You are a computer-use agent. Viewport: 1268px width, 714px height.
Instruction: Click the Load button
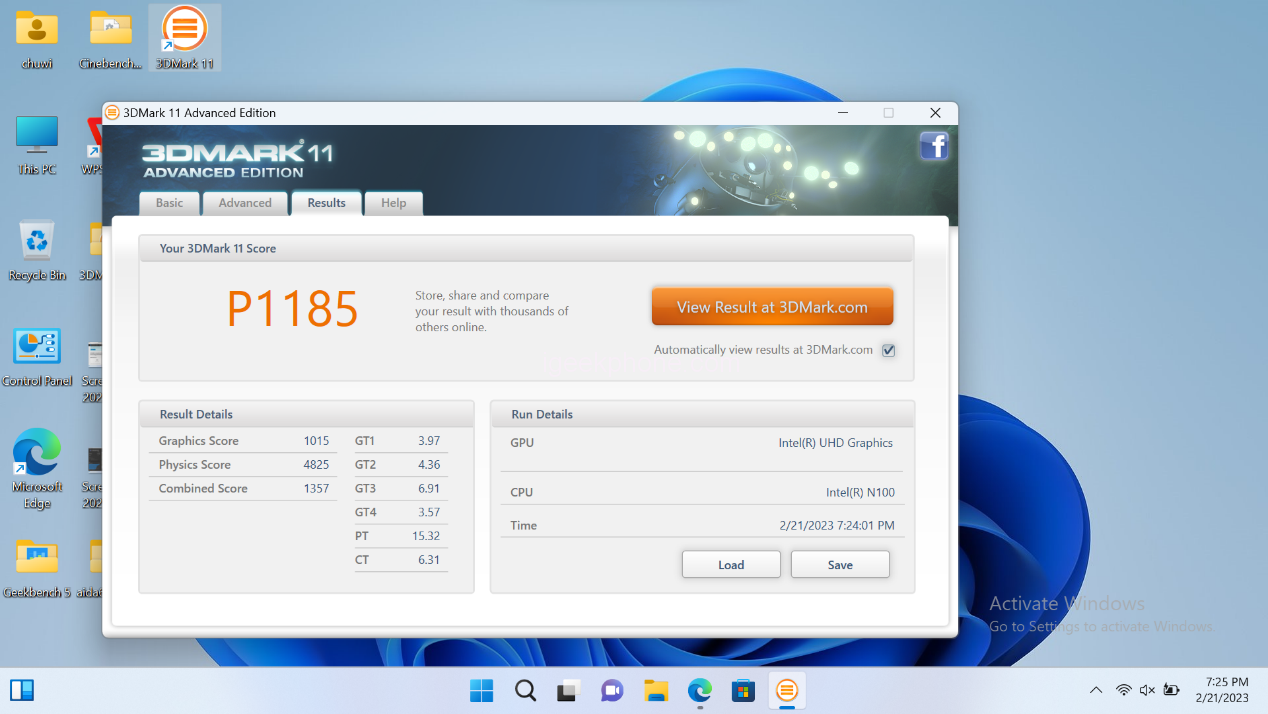[x=731, y=565]
